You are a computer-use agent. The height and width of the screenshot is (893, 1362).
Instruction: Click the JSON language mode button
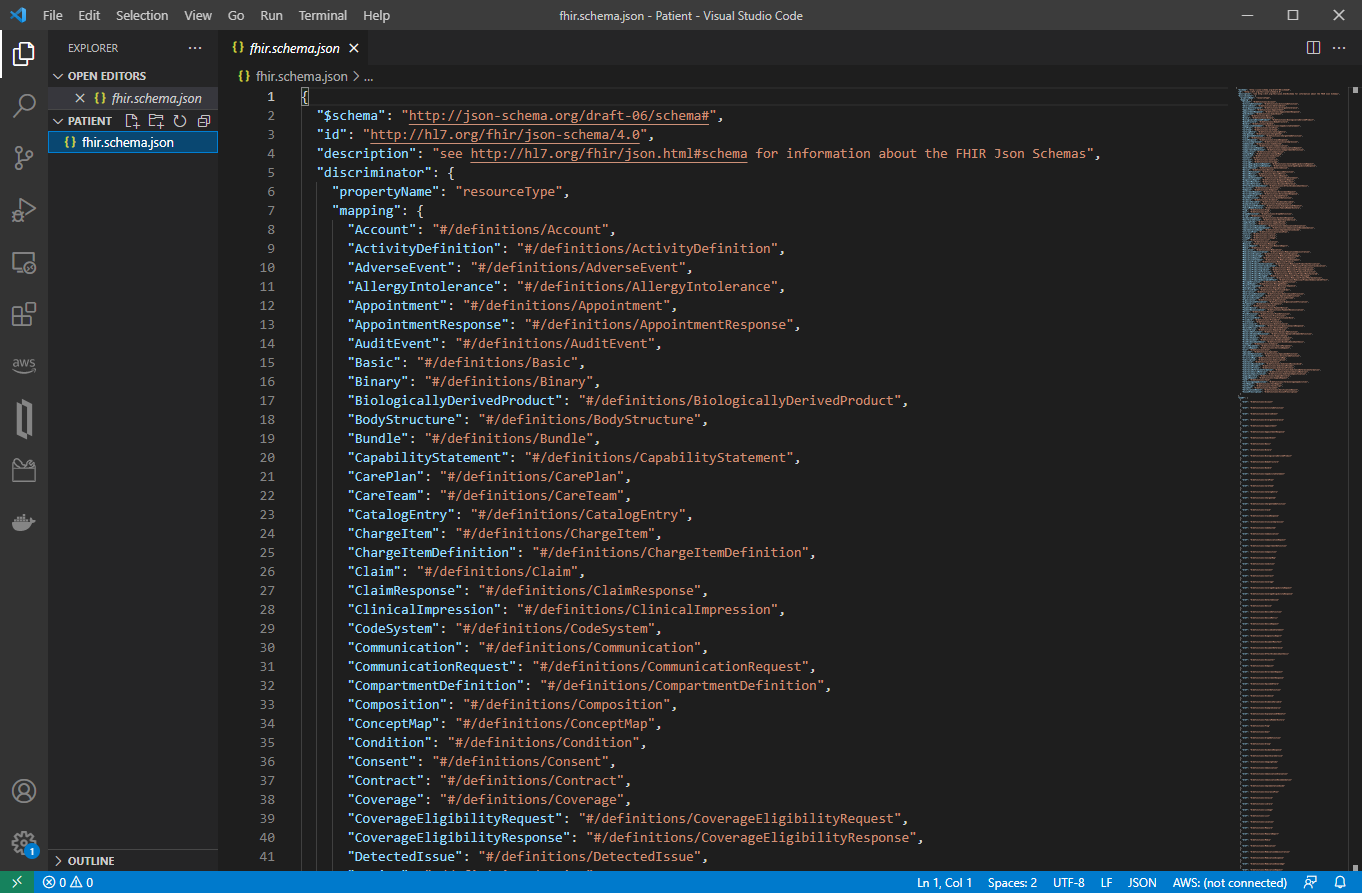click(x=1142, y=883)
